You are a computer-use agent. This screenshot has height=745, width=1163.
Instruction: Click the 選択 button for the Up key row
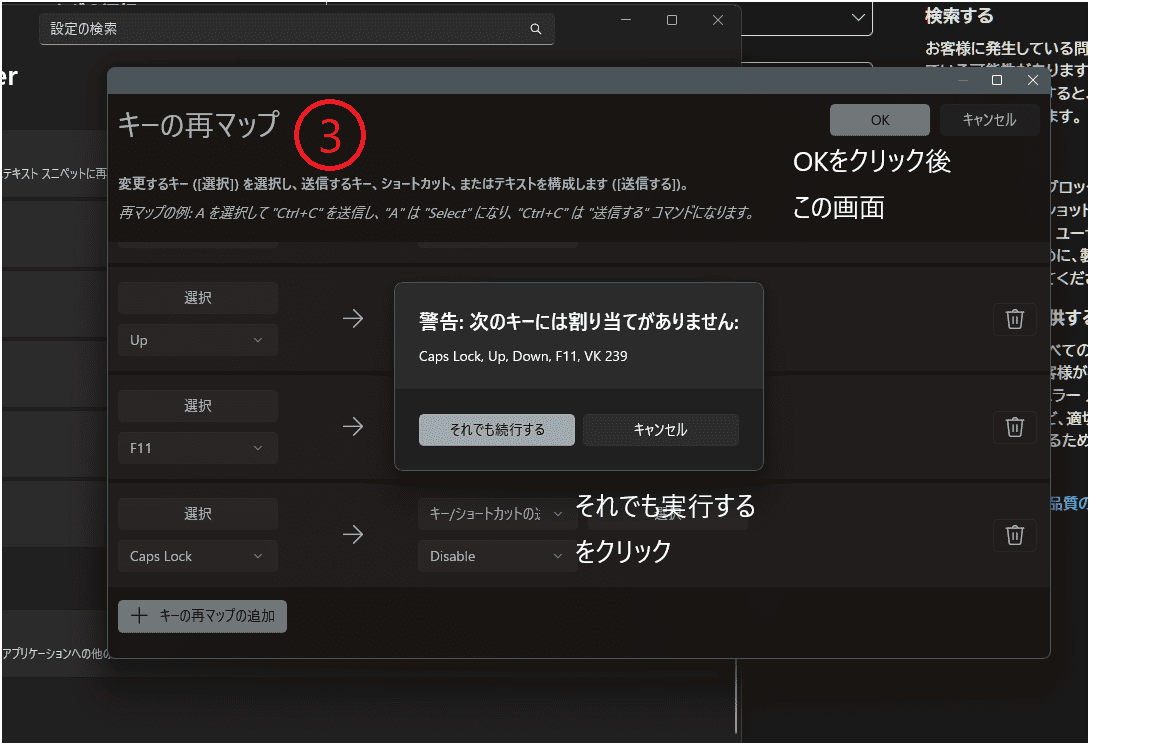click(x=197, y=297)
